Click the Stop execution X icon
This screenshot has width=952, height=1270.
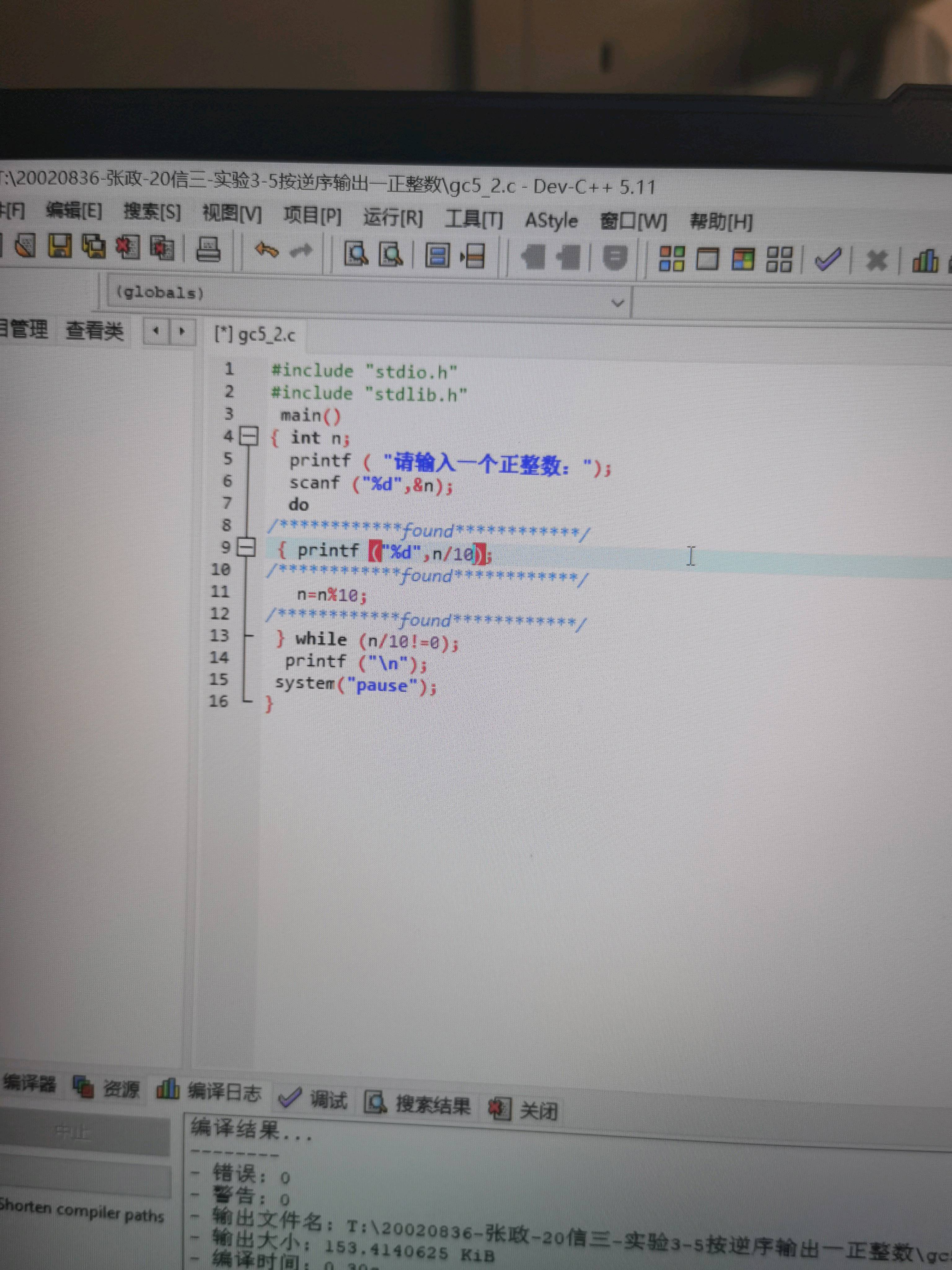pyautogui.click(x=877, y=261)
